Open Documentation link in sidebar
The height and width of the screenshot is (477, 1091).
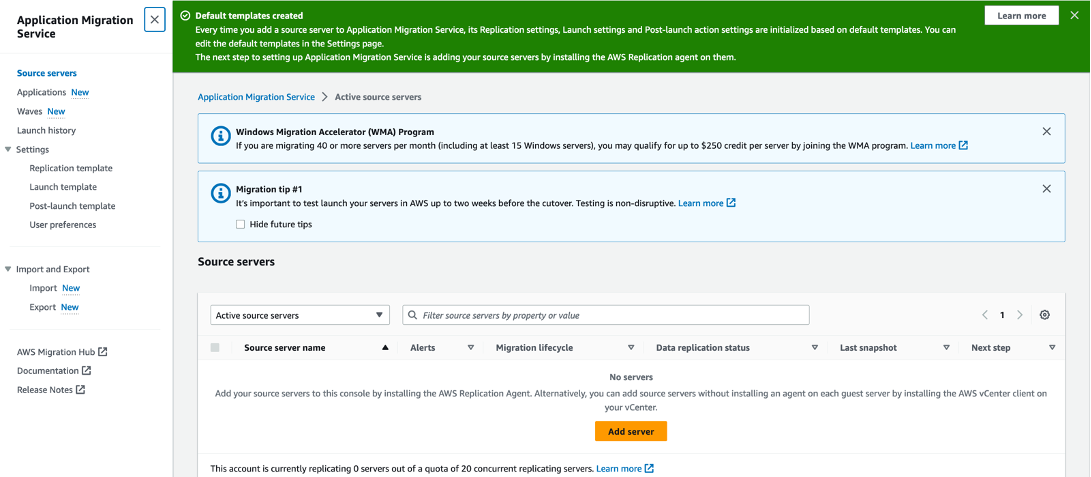point(48,371)
